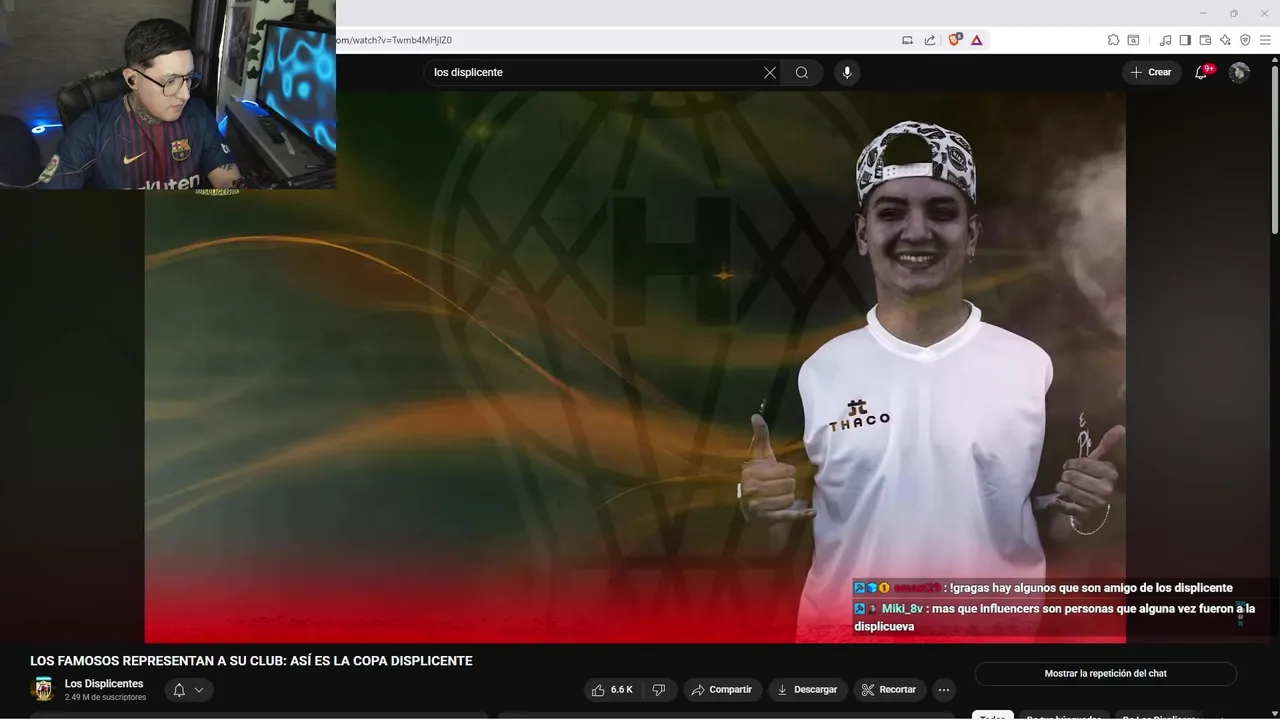Click the Recortar clip button

pos(889,690)
